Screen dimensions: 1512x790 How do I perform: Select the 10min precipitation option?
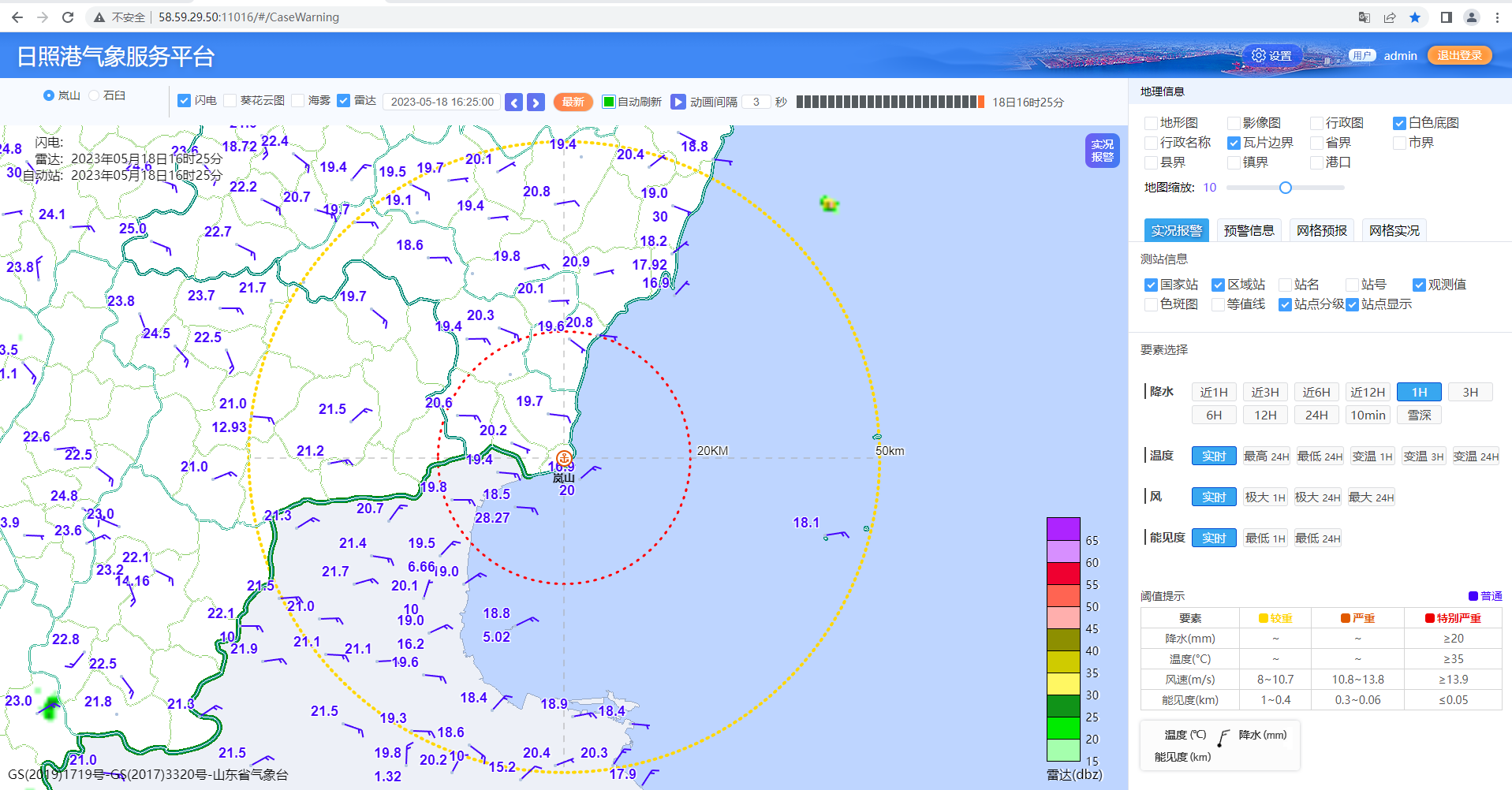1368,415
